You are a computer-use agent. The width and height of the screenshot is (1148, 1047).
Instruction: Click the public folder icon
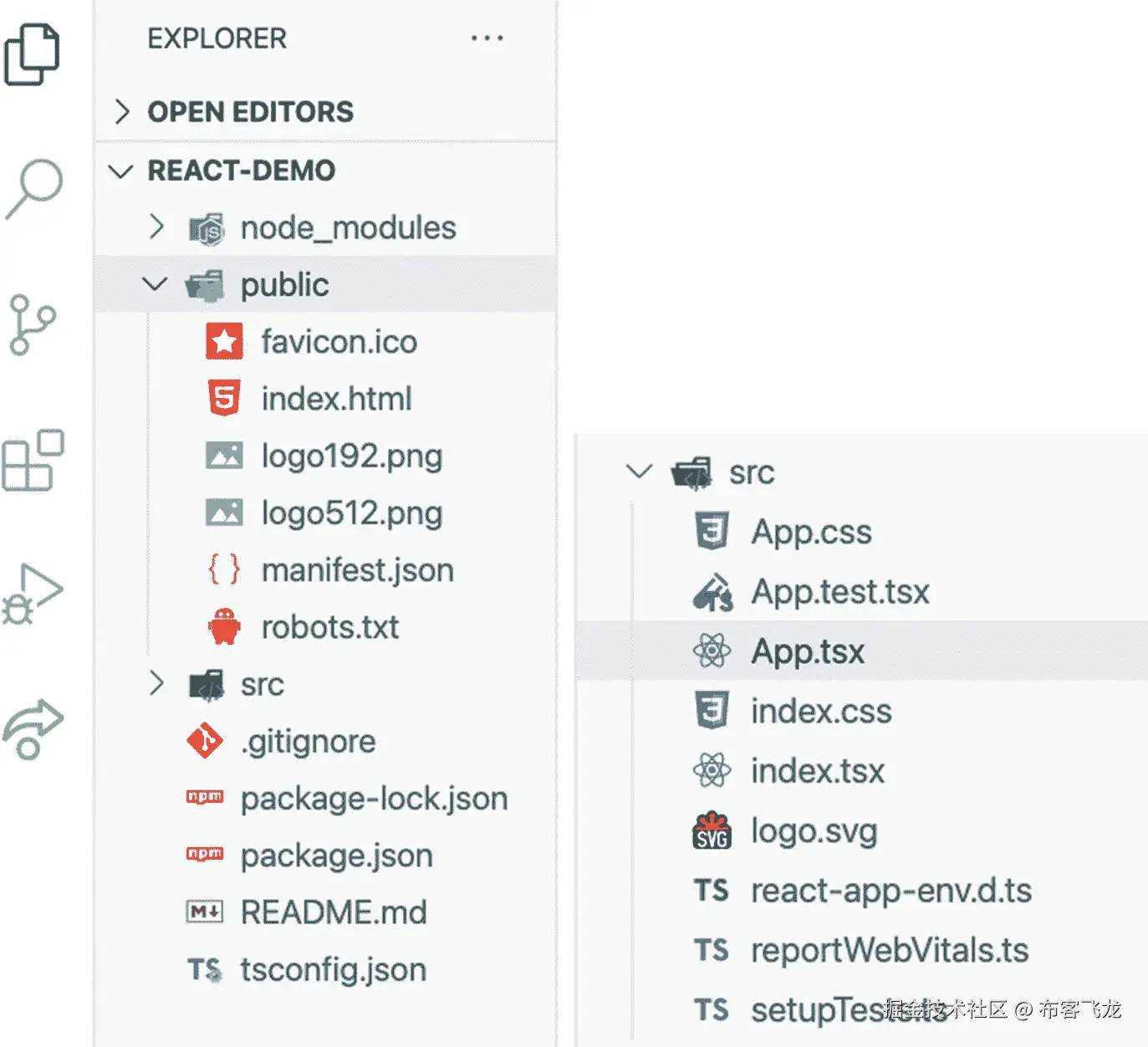pyautogui.click(x=205, y=285)
